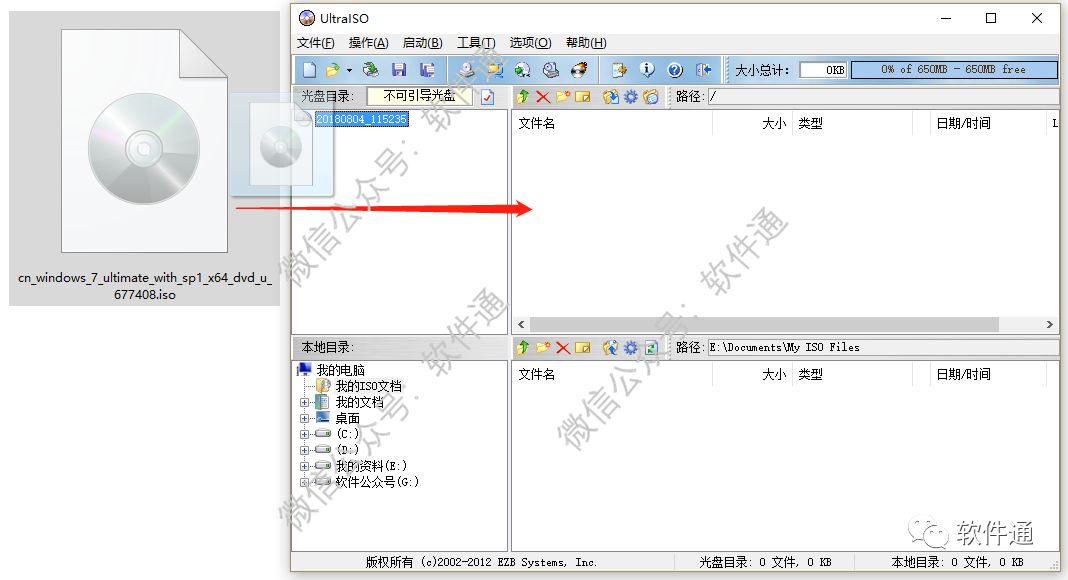
Task: Select 桌面 in the local tree
Action: tap(347, 418)
